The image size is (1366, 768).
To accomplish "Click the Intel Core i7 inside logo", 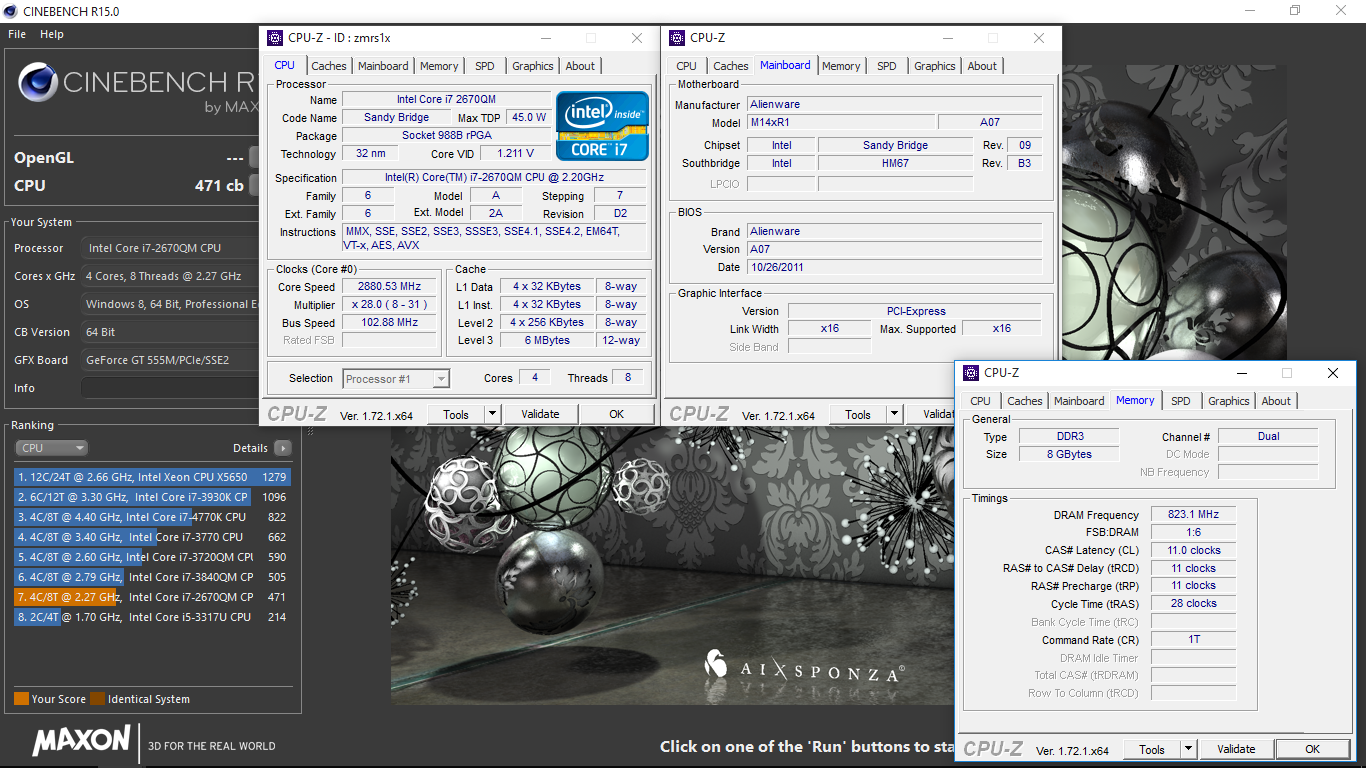I will (x=600, y=126).
